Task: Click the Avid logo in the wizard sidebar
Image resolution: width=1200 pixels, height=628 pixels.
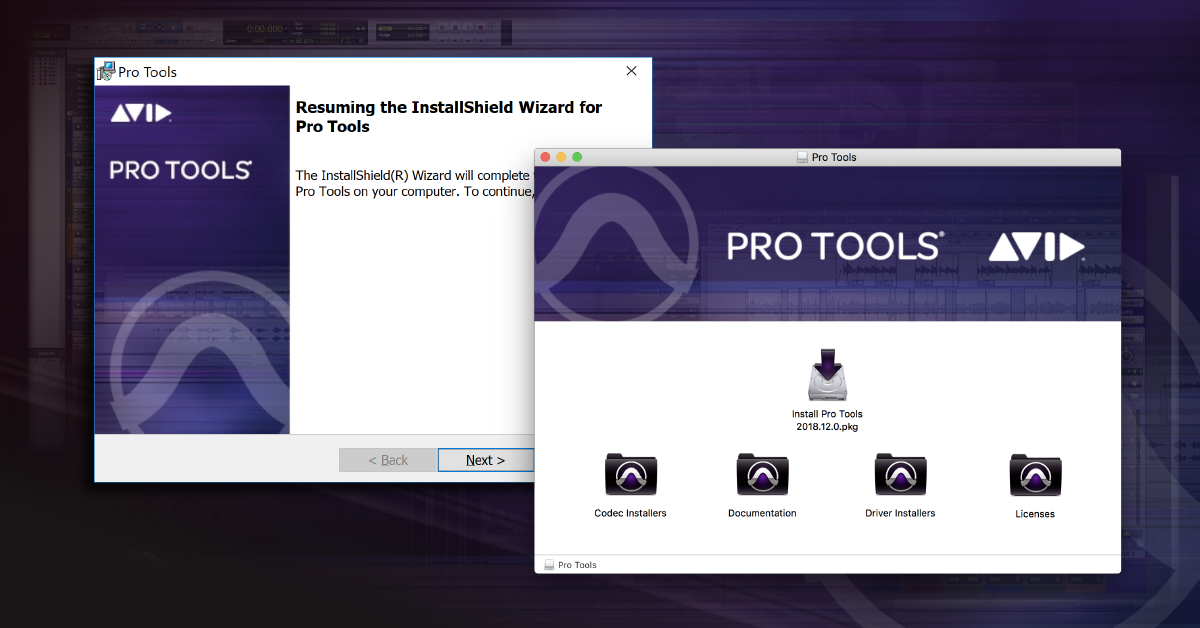Action: tap(141, 113)
